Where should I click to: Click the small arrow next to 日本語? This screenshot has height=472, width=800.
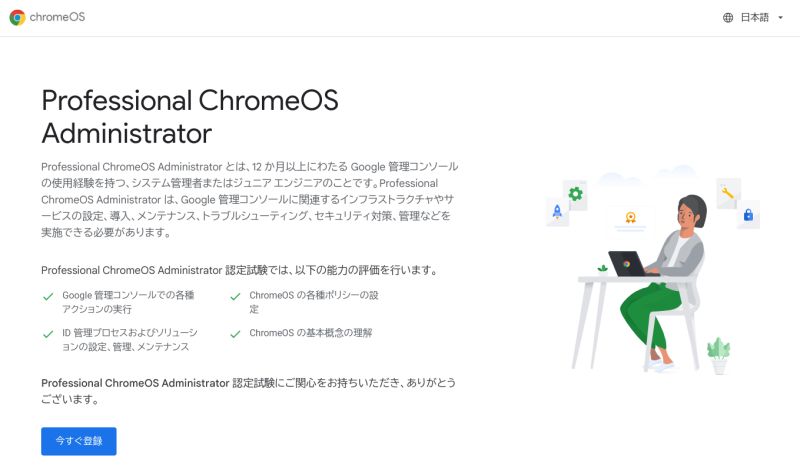click(x=780, y=18)
